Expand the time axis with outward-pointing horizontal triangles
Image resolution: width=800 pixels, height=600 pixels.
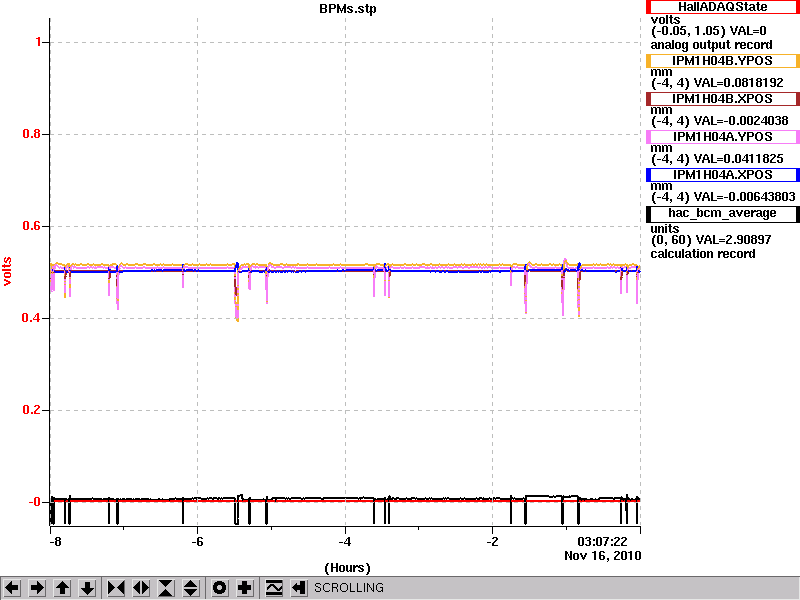coord(141,588)
